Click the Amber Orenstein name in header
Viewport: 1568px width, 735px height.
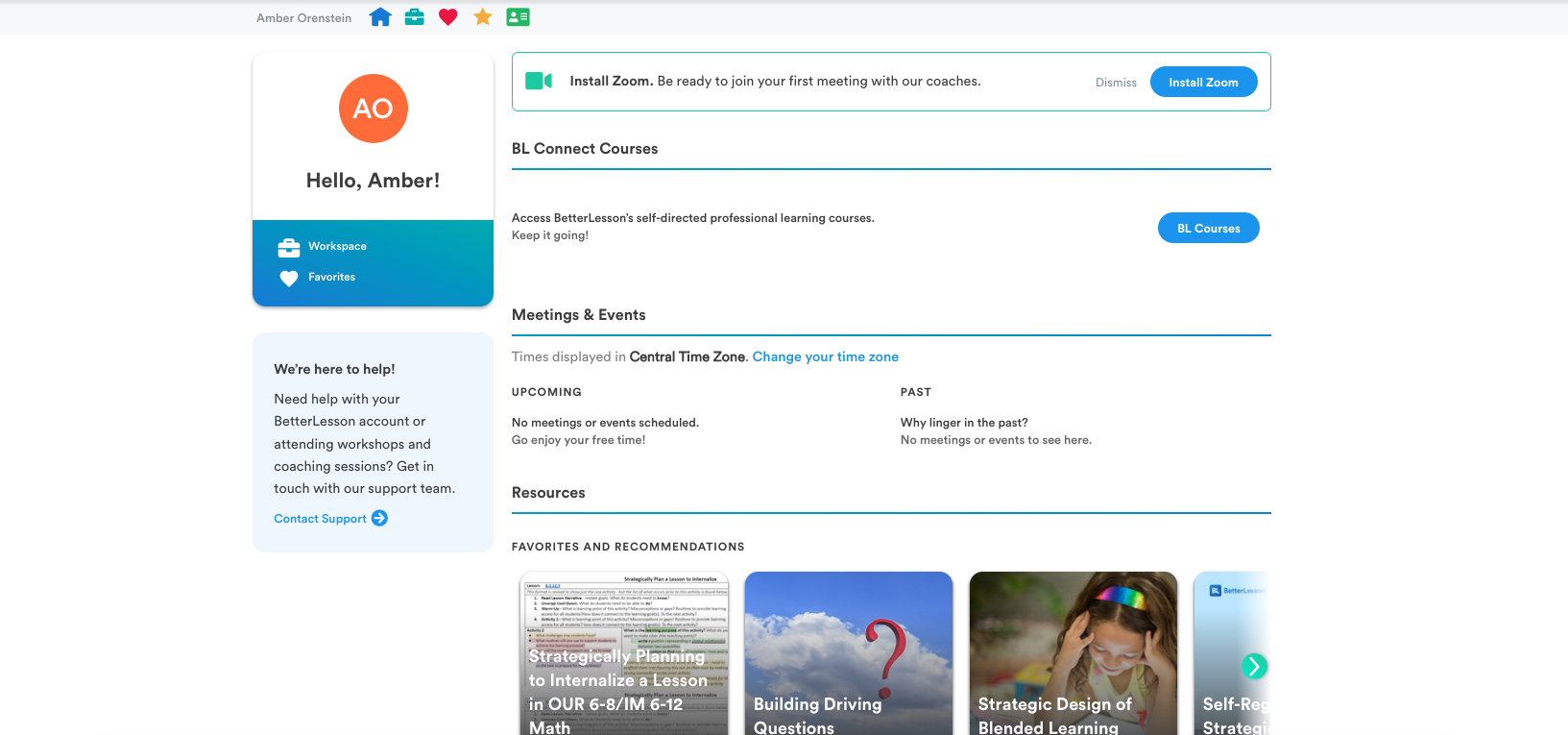click(x=303, y=18)
